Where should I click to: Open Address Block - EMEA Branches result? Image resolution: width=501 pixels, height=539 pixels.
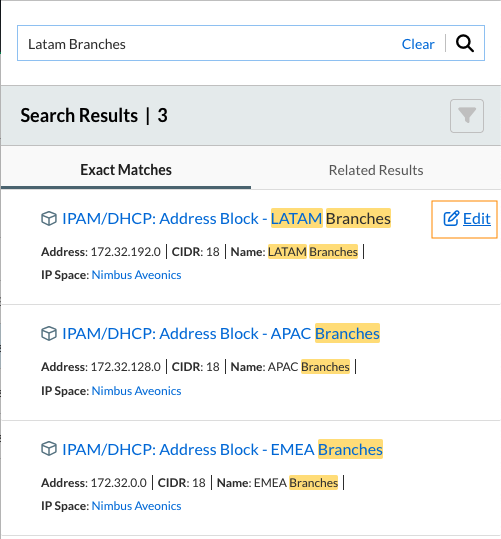tap(222, 449)
